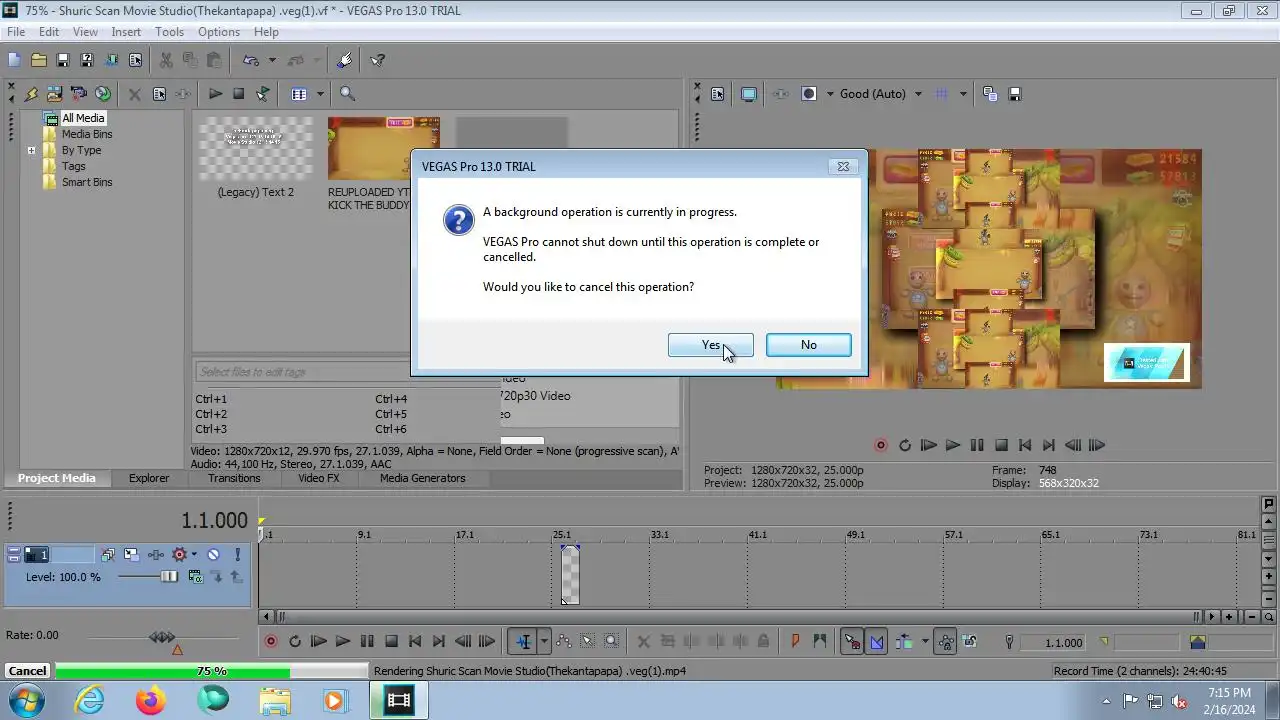Open a project with the folder icon
Screen dimensions: 1280x720
(x=39, y=60)
